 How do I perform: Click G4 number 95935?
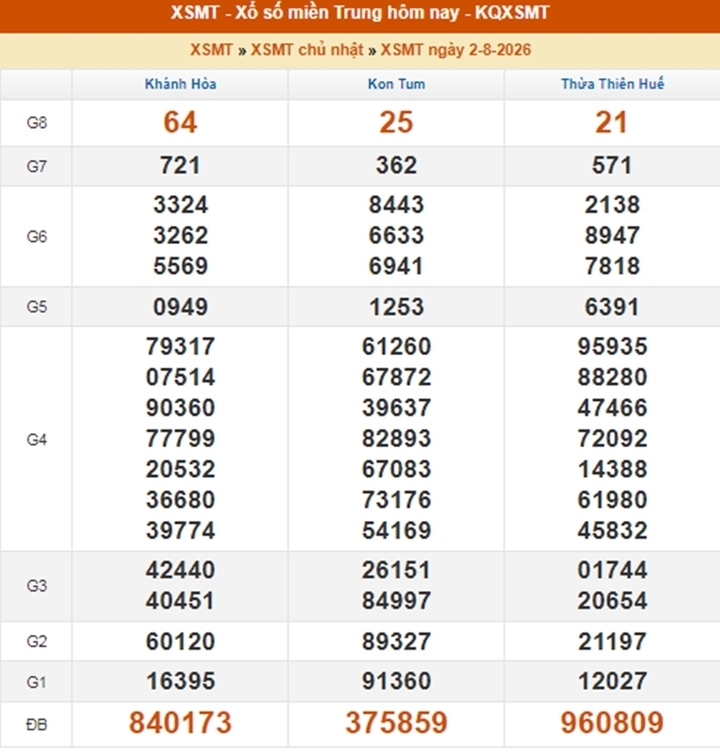click(x=612, y=347)
